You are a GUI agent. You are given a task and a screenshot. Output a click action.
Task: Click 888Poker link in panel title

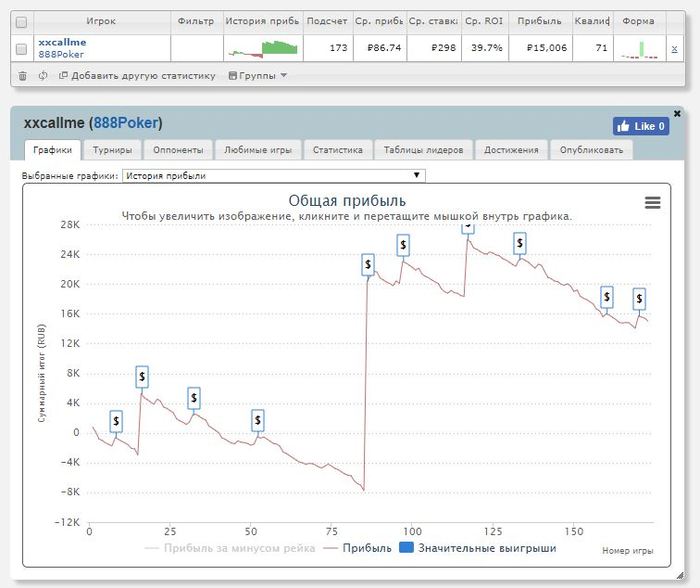125,123
